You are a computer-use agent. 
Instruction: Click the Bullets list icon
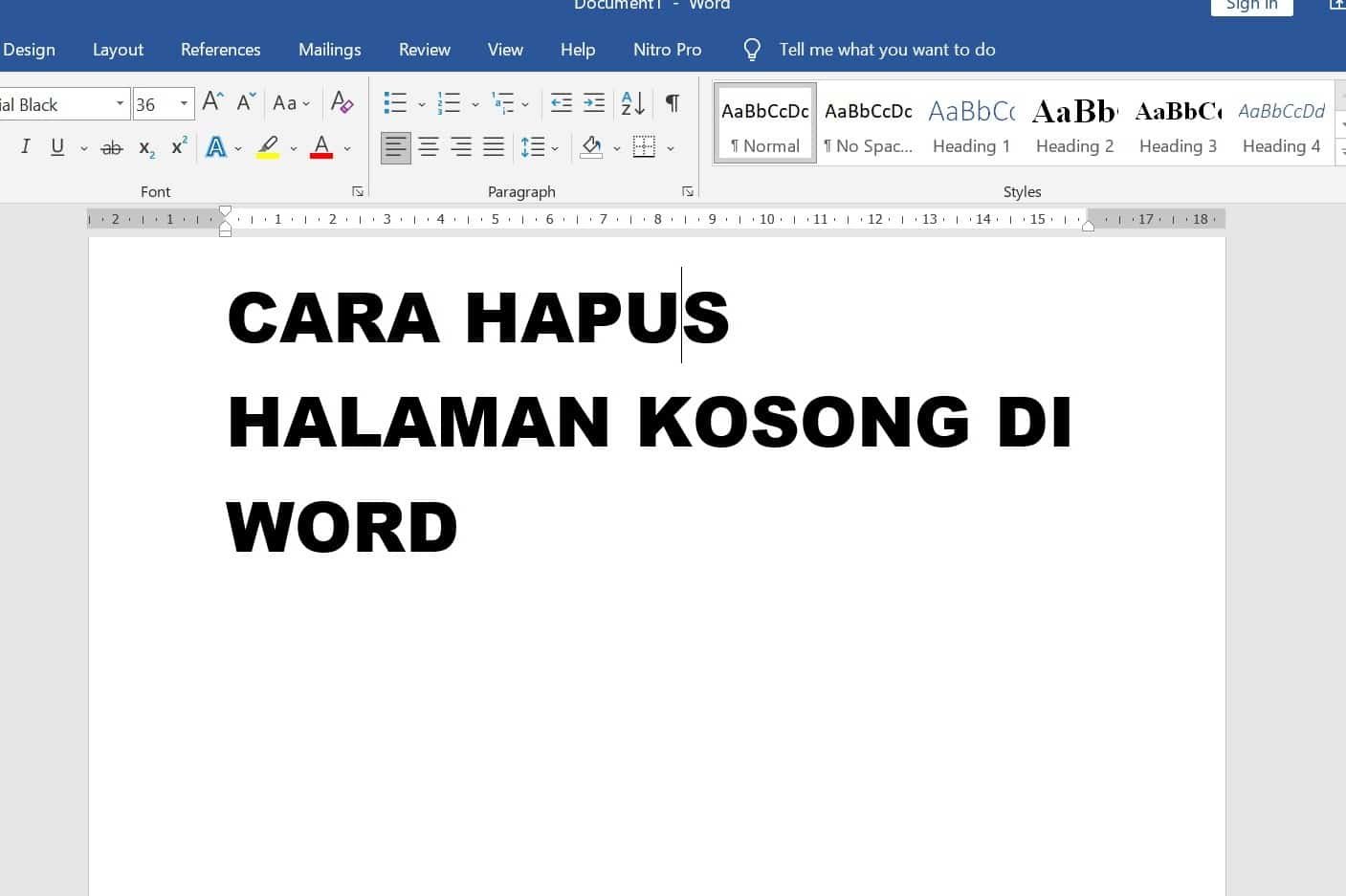(x=394, y=103)
